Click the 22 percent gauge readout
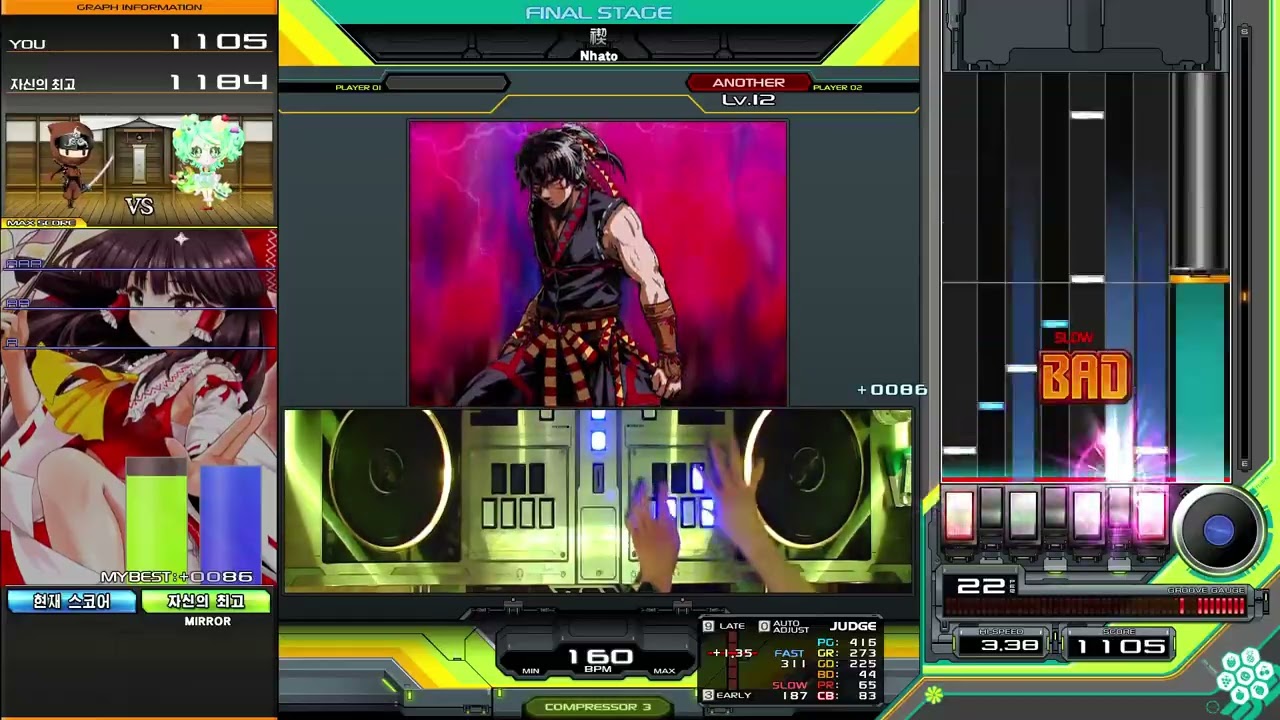The height and width of the screenshot is (720, 1280). point(985,586)
